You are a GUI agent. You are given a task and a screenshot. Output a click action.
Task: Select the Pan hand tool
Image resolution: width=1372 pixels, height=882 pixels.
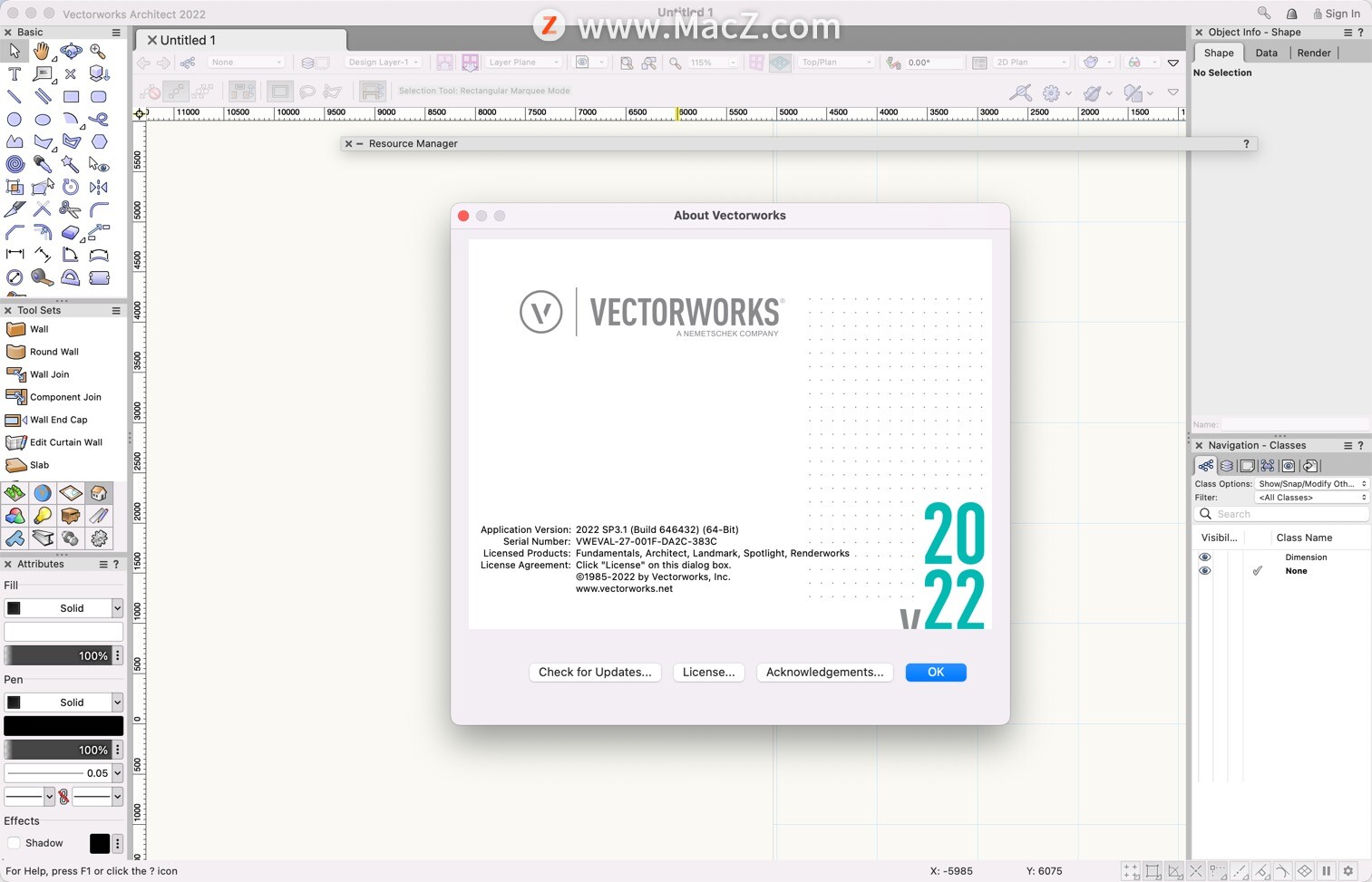(42, 52)
